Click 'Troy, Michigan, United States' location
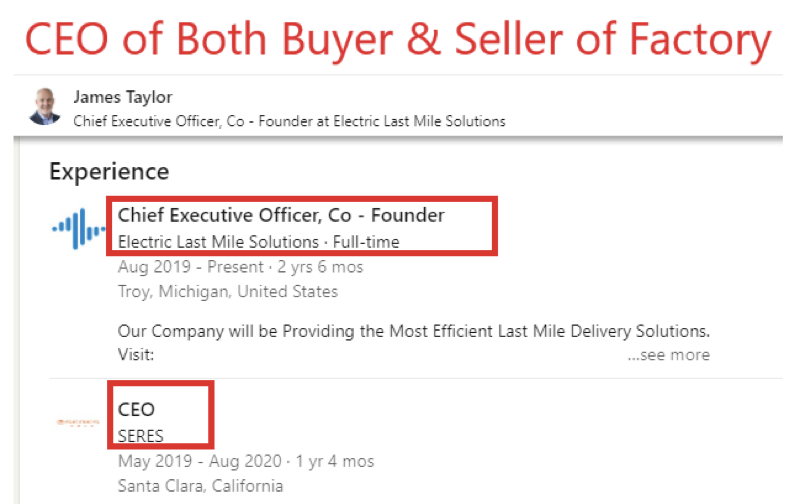Image resolution: width=800 pixels, height=504 pixels. pyautogui.click(x=228, y=291)
